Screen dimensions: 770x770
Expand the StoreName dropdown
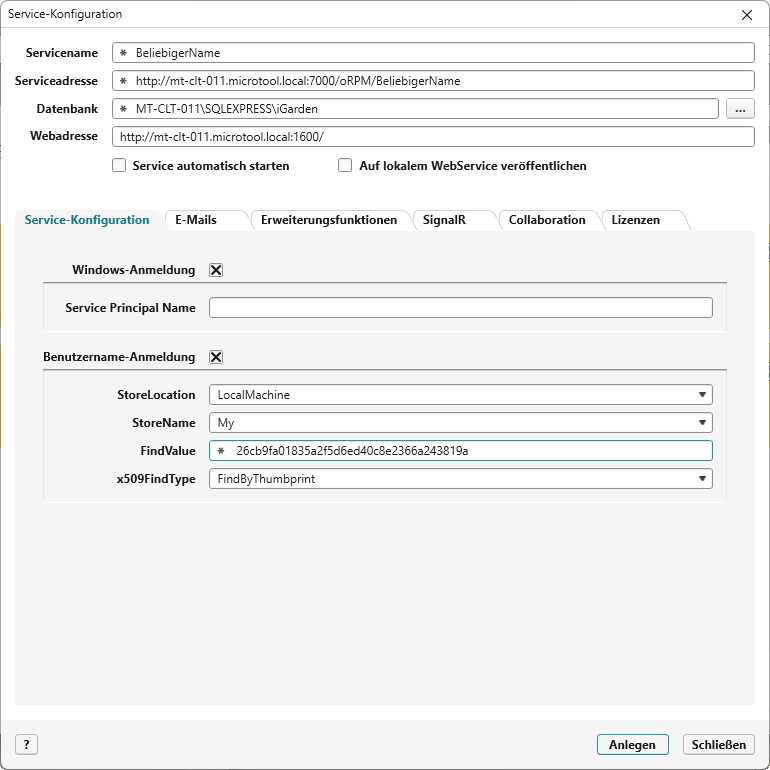(x=460, y=423)
